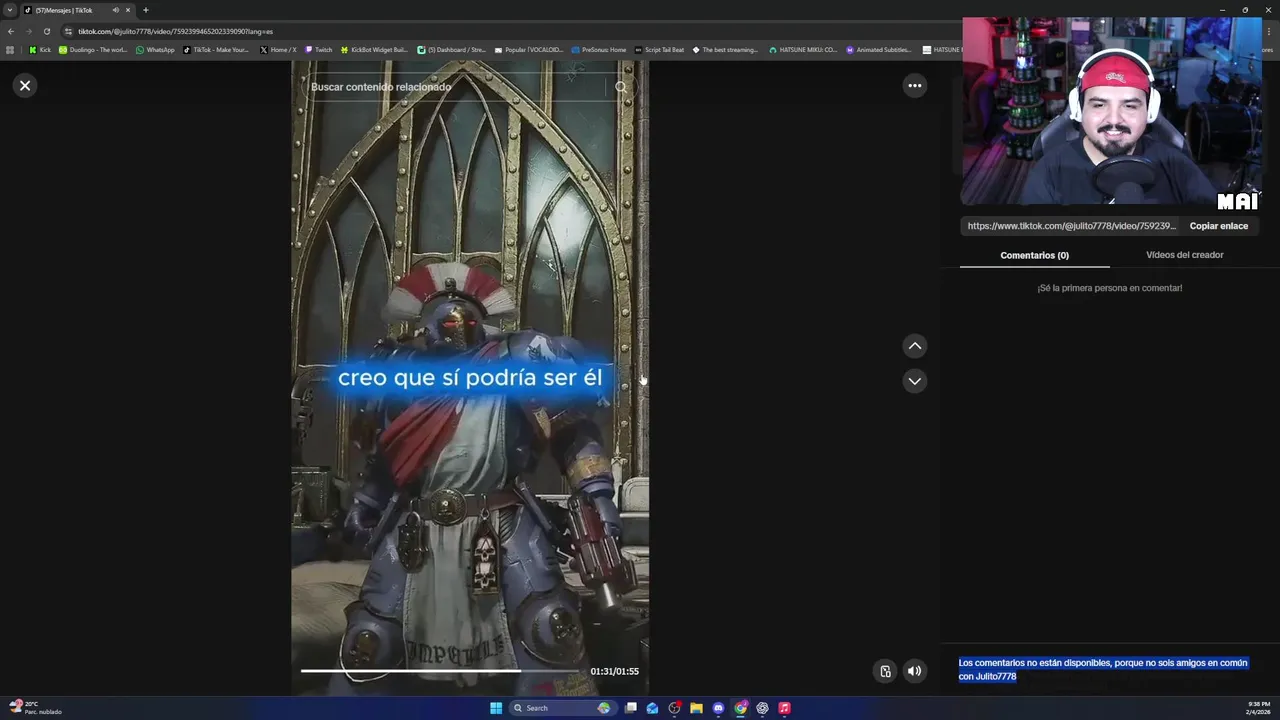Seek on the video progress bar
Image resolution: width=1280 pixels, height=720 pixels.
[x=440, y=671]
